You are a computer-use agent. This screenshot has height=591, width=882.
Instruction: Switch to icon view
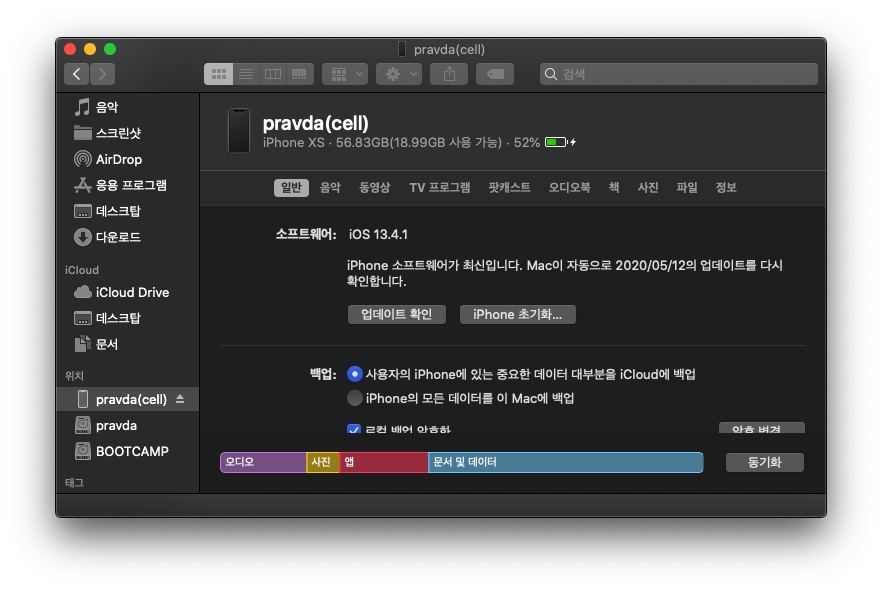pyautogui.click(x=218, y=74)
